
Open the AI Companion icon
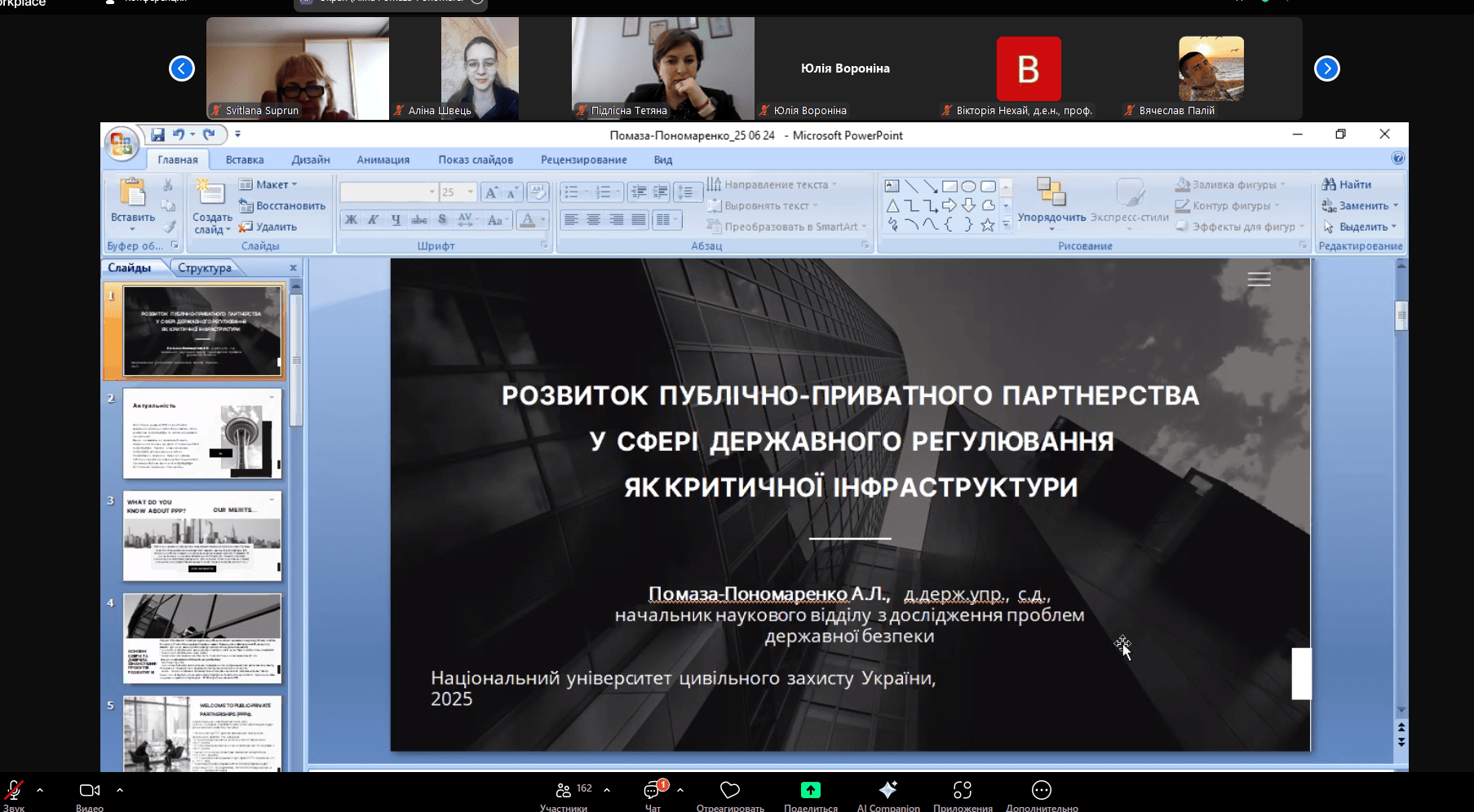tap(887, 790)
